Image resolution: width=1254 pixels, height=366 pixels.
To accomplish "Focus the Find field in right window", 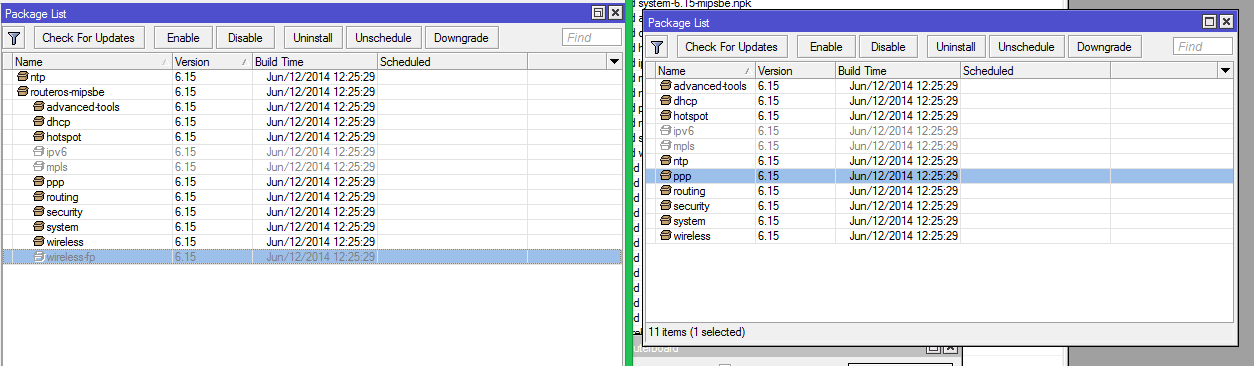I will point(1203,47).
